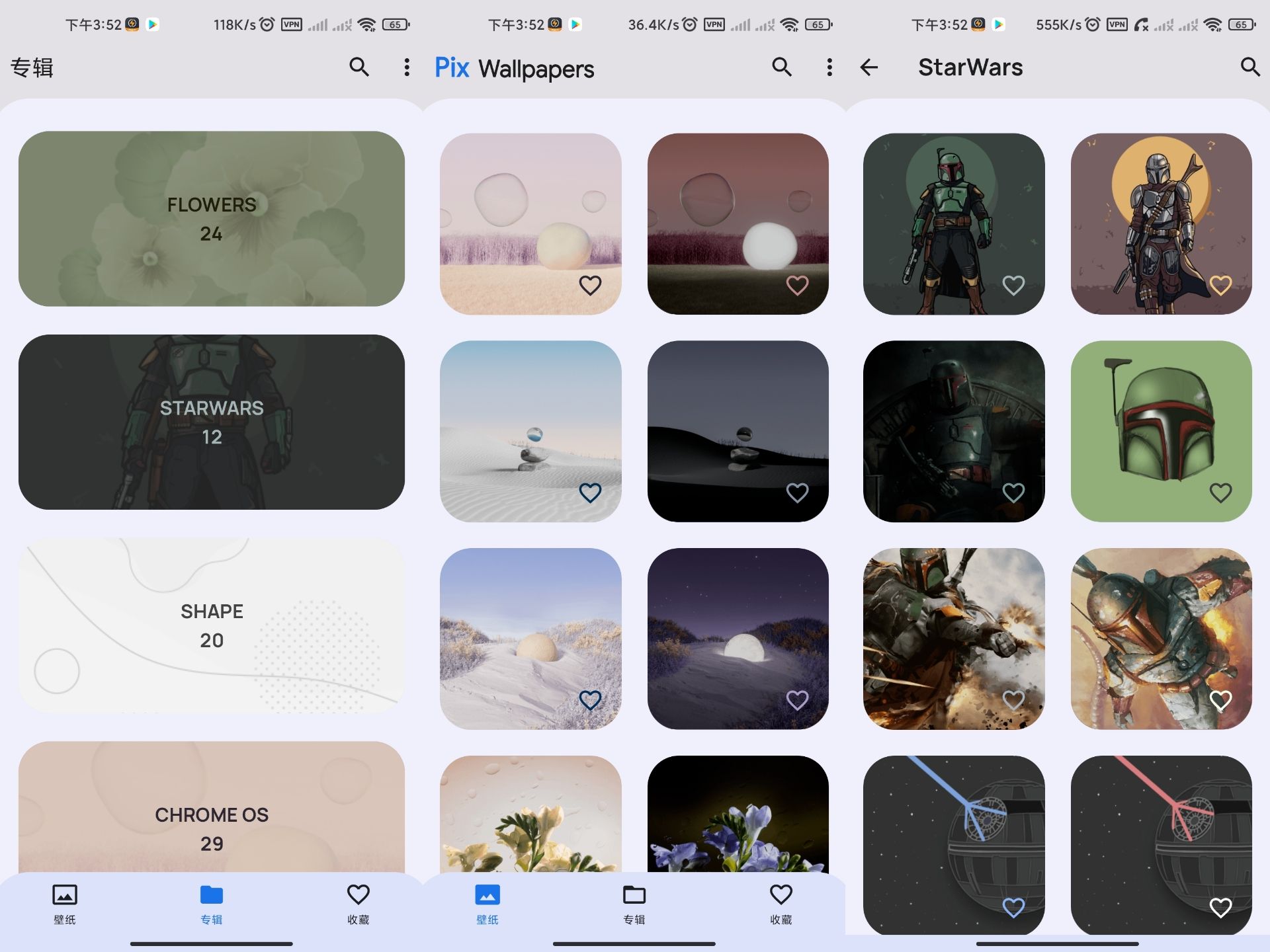Tap alarm icon in StarWars screen status bar
The width and height of the screenshot is (1270, 952).
pyautogui.click(x=1093, y=24)
